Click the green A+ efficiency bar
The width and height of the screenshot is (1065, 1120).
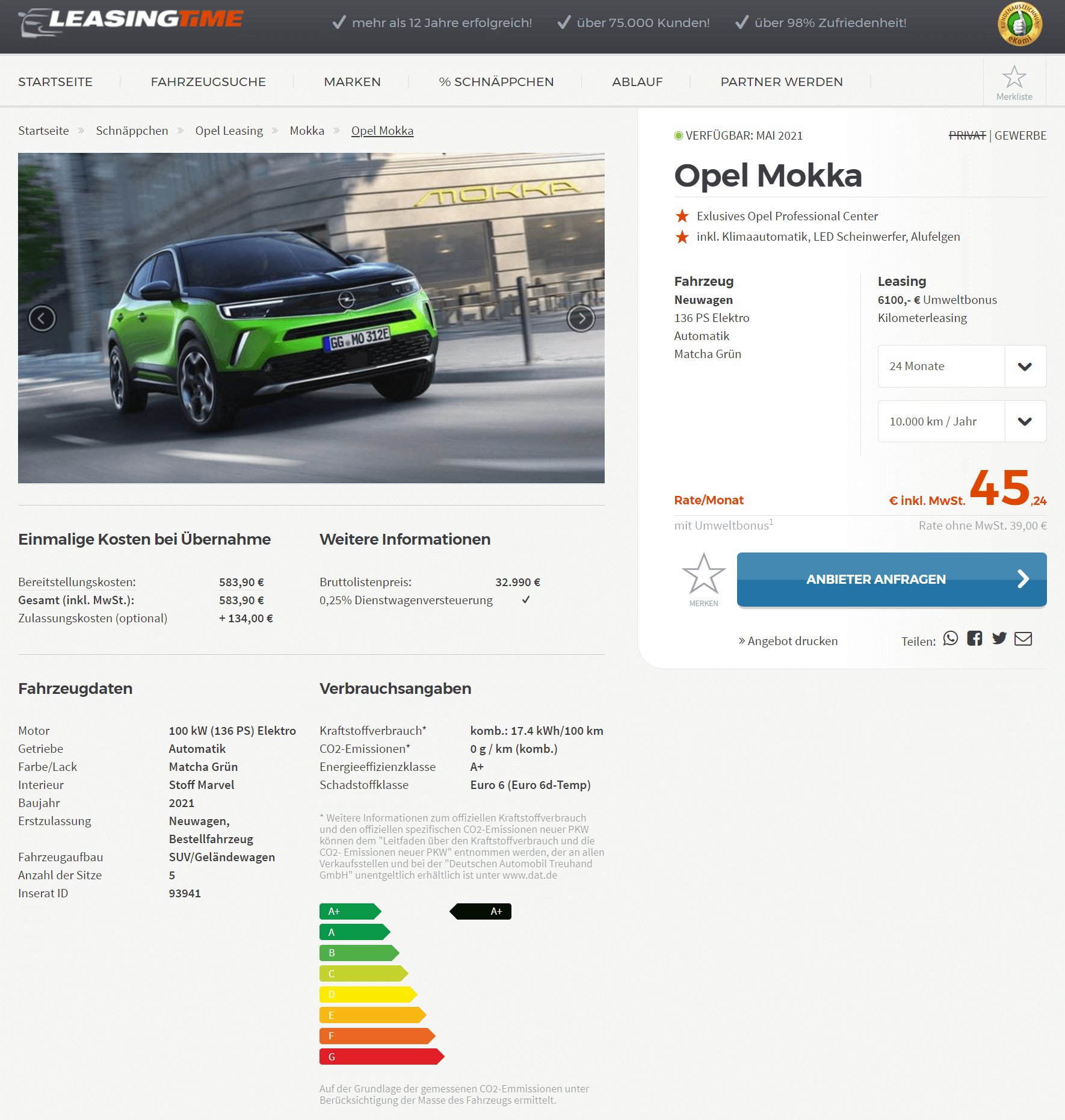click(x=350, y=911)
